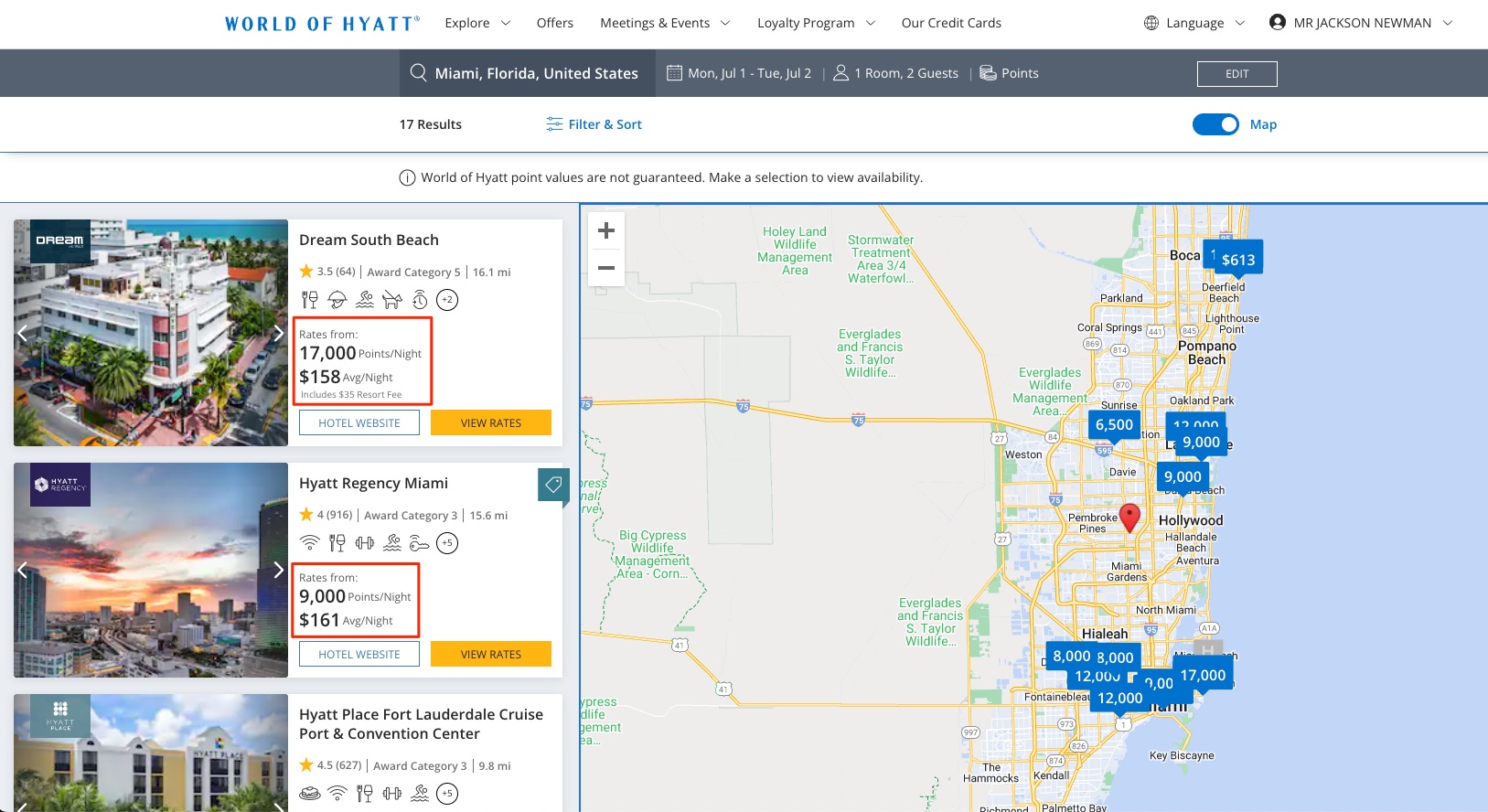Image resolution: width=1488 pixels, height=812 pixels.
Task: Show previous Dream South Beach photo
Action: 24,333
